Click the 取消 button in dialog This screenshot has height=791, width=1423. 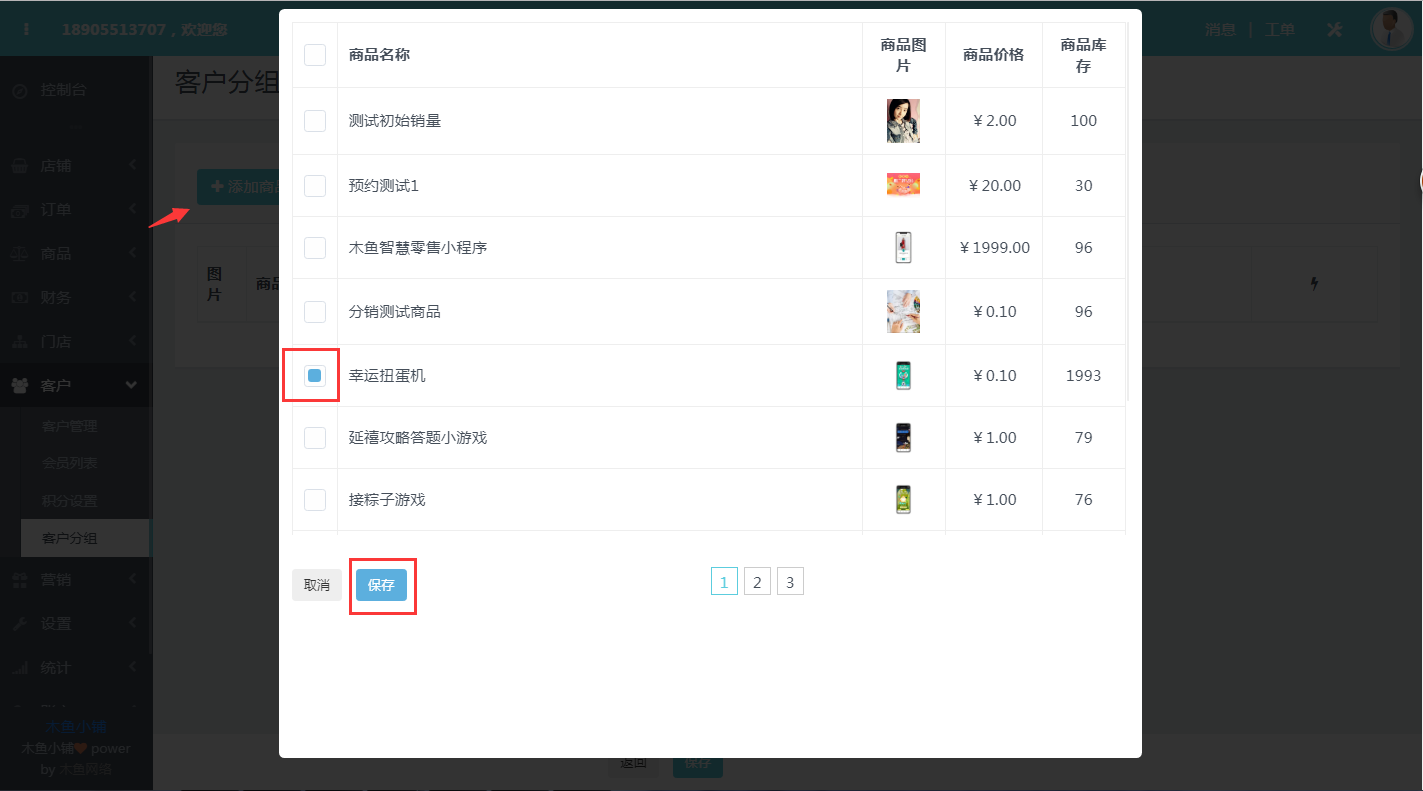[x=316, y=585]
